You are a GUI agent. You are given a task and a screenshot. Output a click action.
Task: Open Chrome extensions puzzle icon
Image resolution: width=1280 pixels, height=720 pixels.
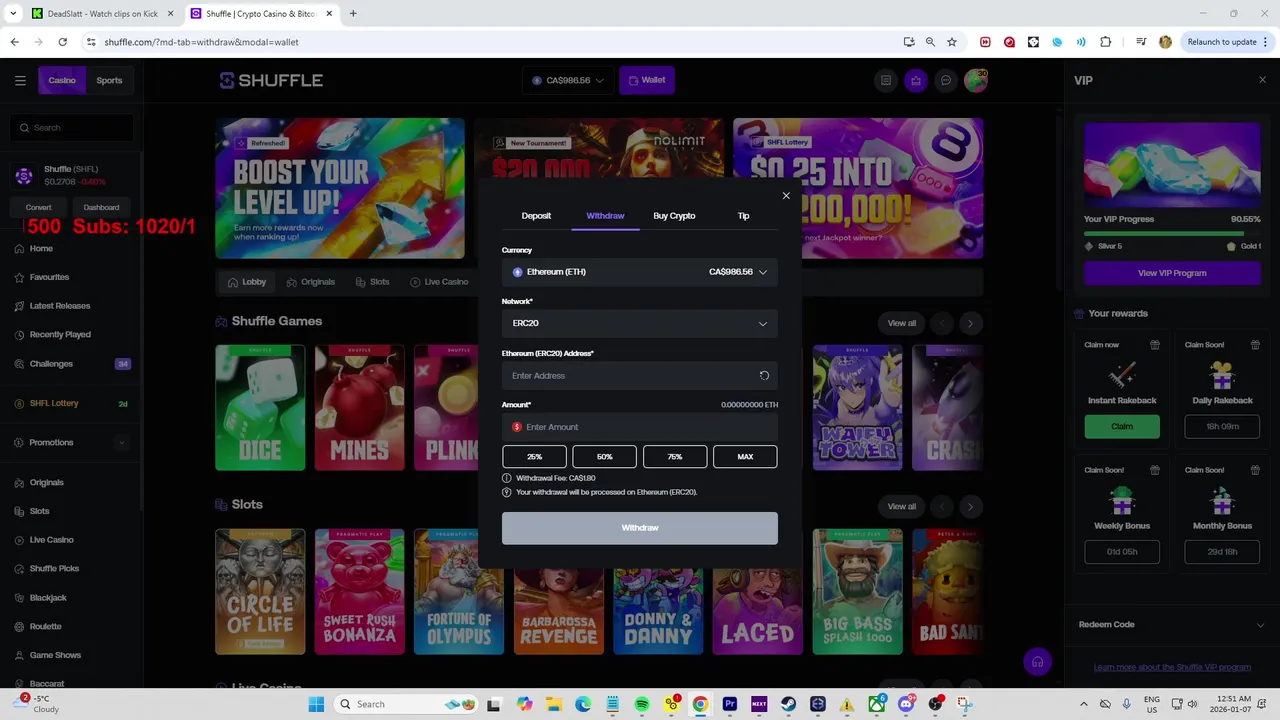(1105, 42)
